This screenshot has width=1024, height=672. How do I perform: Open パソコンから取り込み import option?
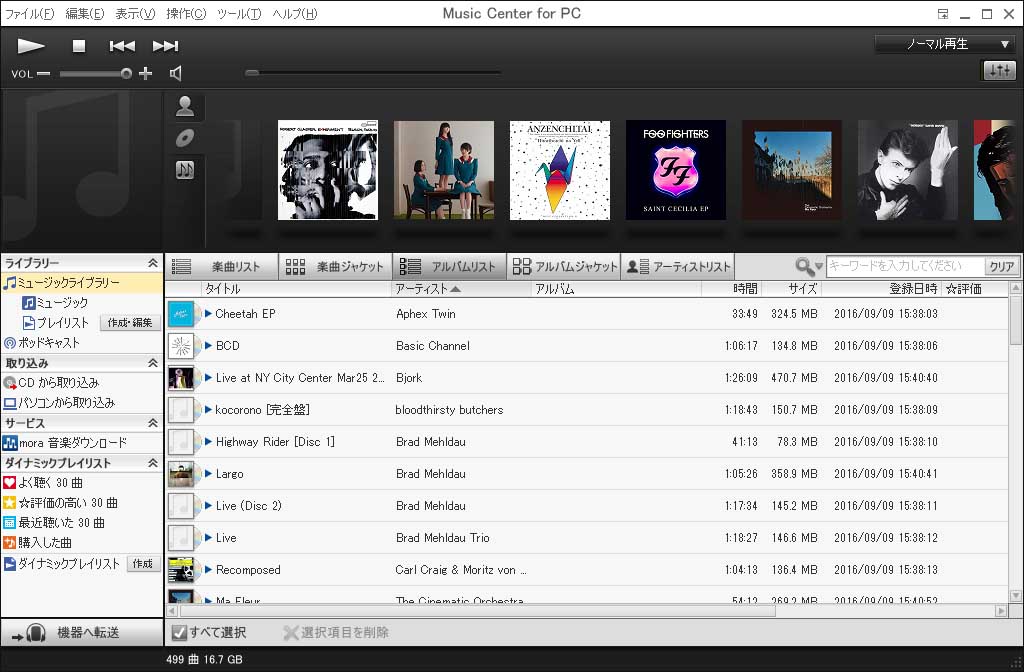pyautogui.click(x=59, y=403)
